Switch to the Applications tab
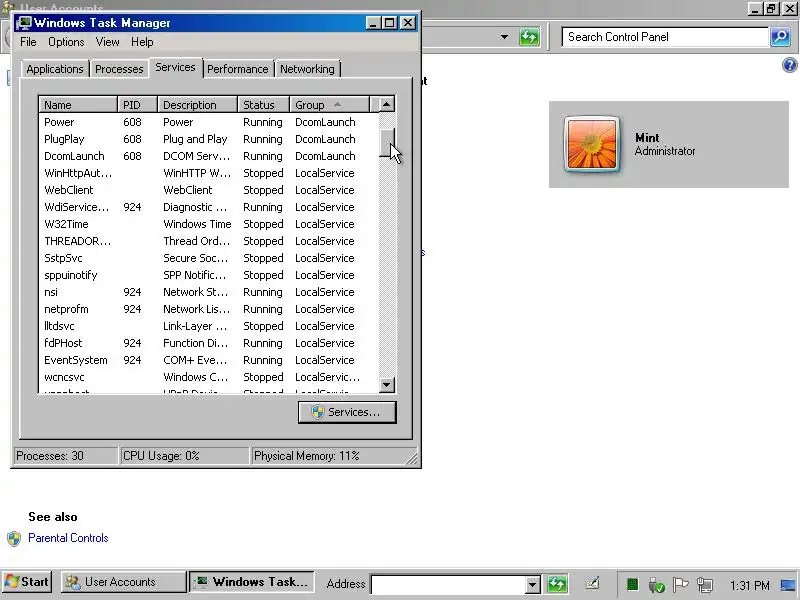 coord(55,69)
